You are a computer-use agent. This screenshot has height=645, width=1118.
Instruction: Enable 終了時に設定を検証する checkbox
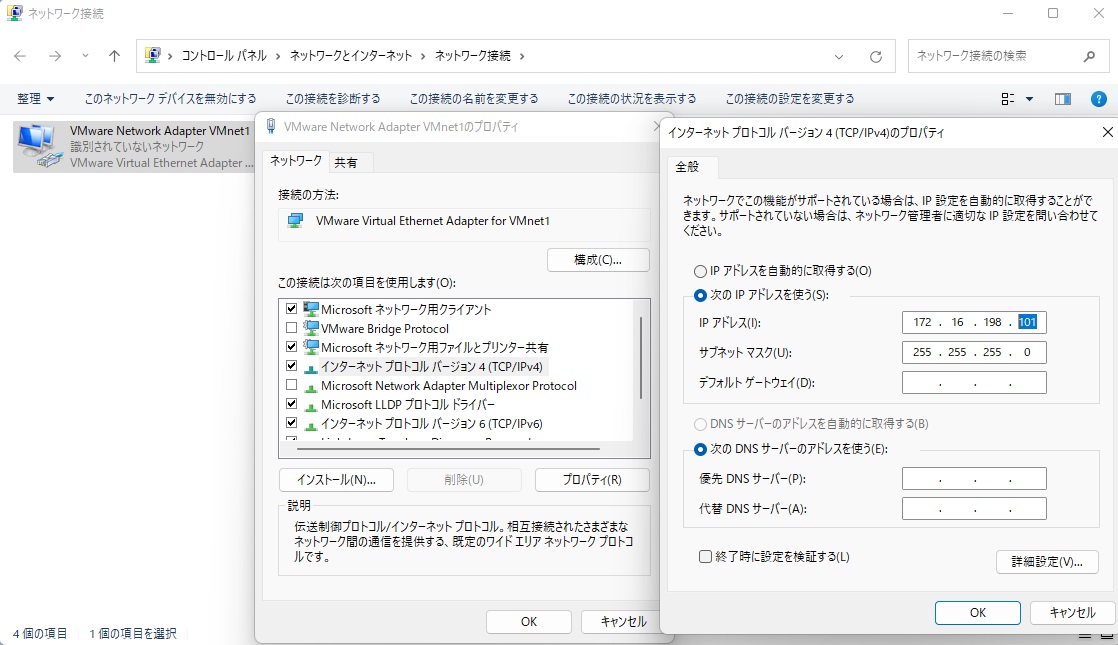point(705,557)
